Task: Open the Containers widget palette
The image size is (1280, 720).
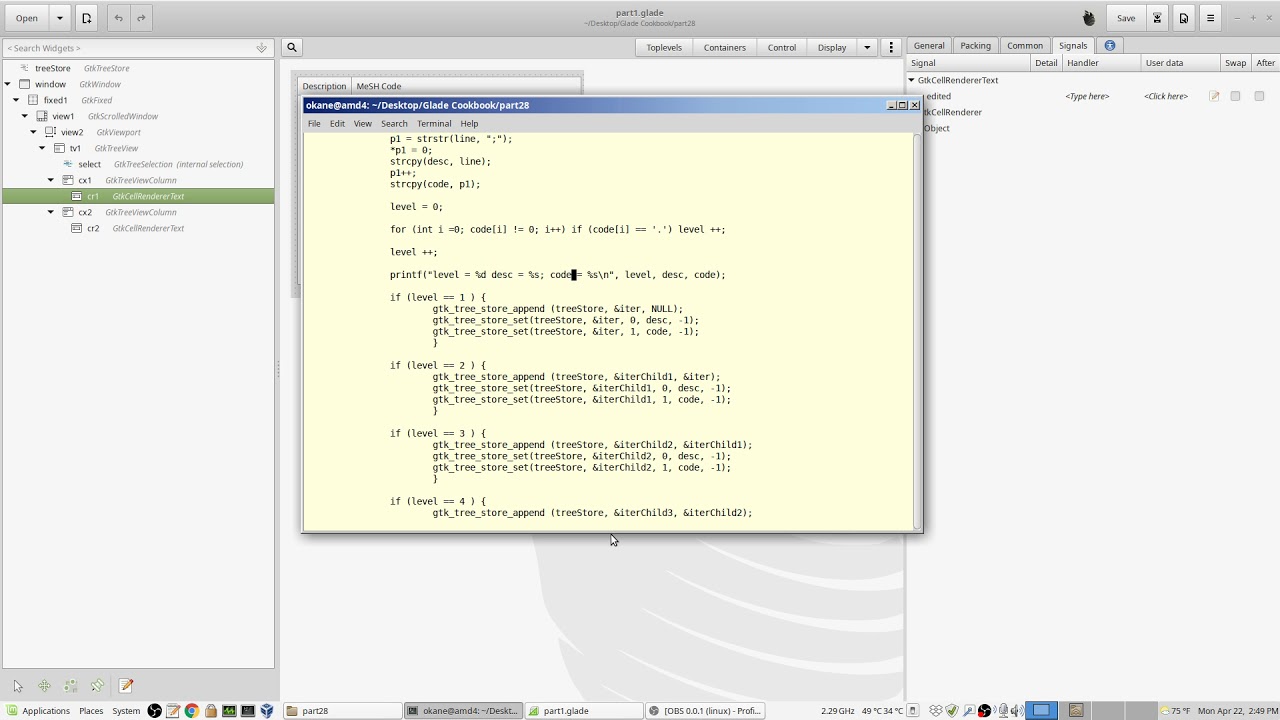Action: [725, 47]
